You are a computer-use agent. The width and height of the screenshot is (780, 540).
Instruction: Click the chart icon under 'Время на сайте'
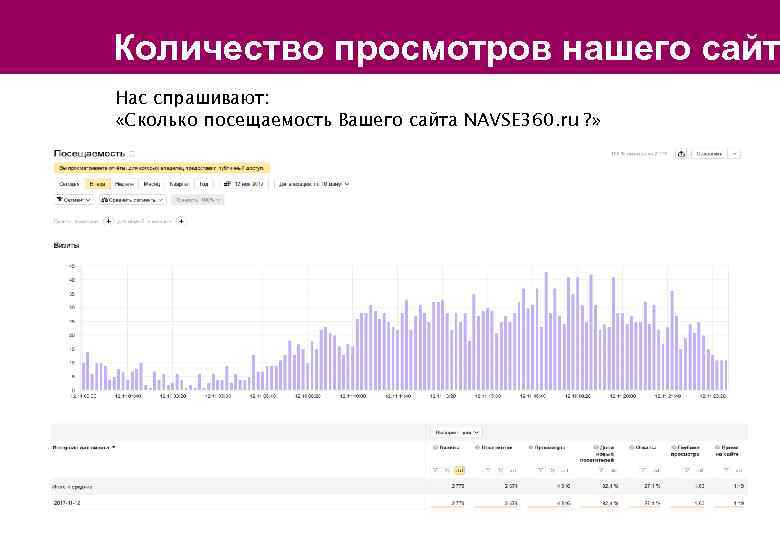click(x=739, y=469)
